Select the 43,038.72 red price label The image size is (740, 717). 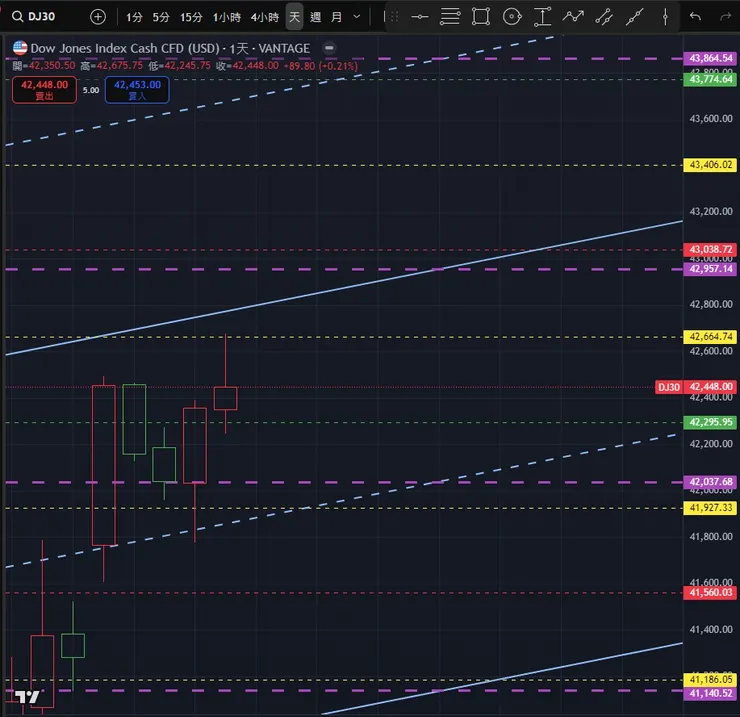(x=710, y=250)
